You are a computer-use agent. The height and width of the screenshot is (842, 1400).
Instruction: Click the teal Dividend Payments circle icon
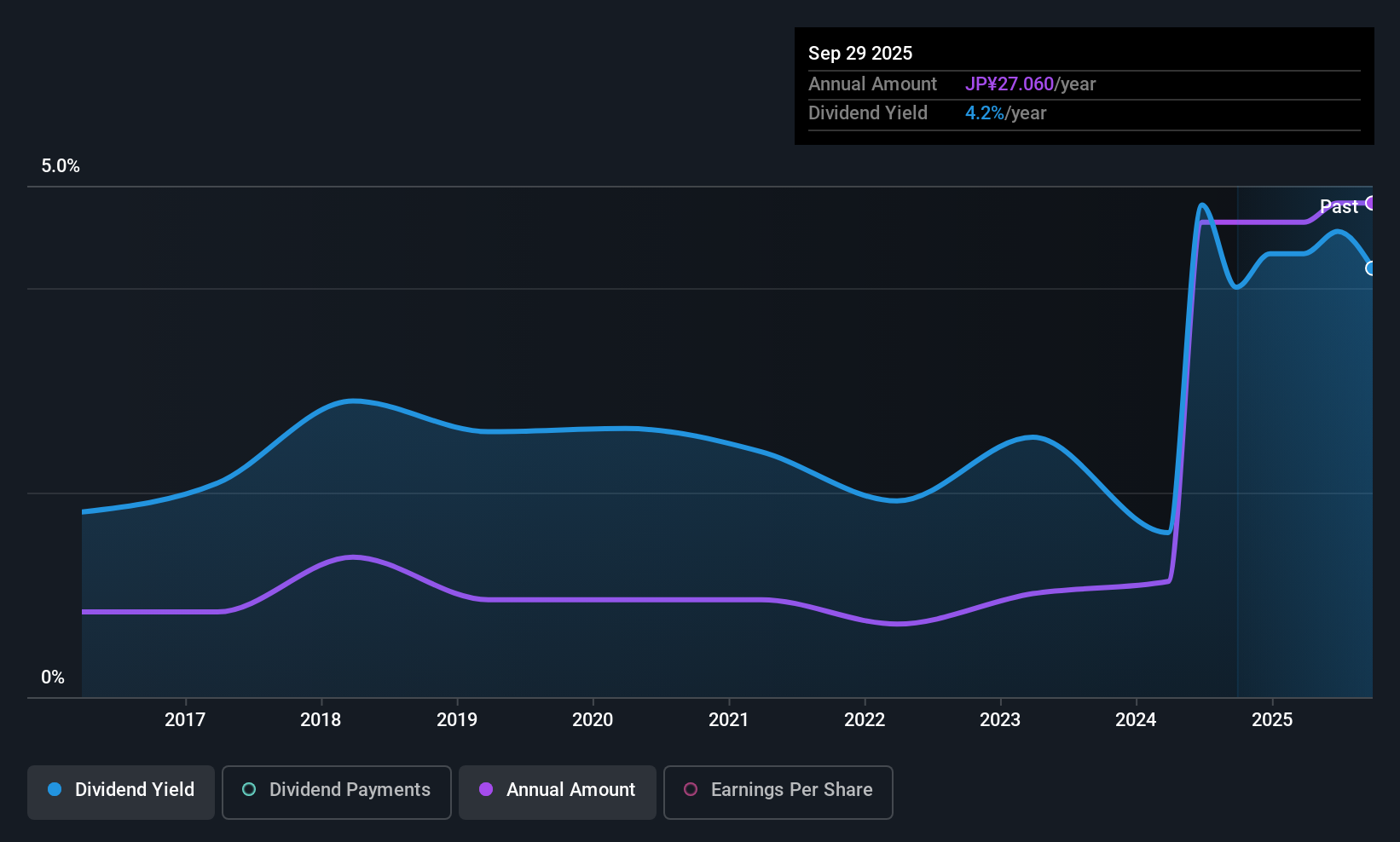coord(248,790)
